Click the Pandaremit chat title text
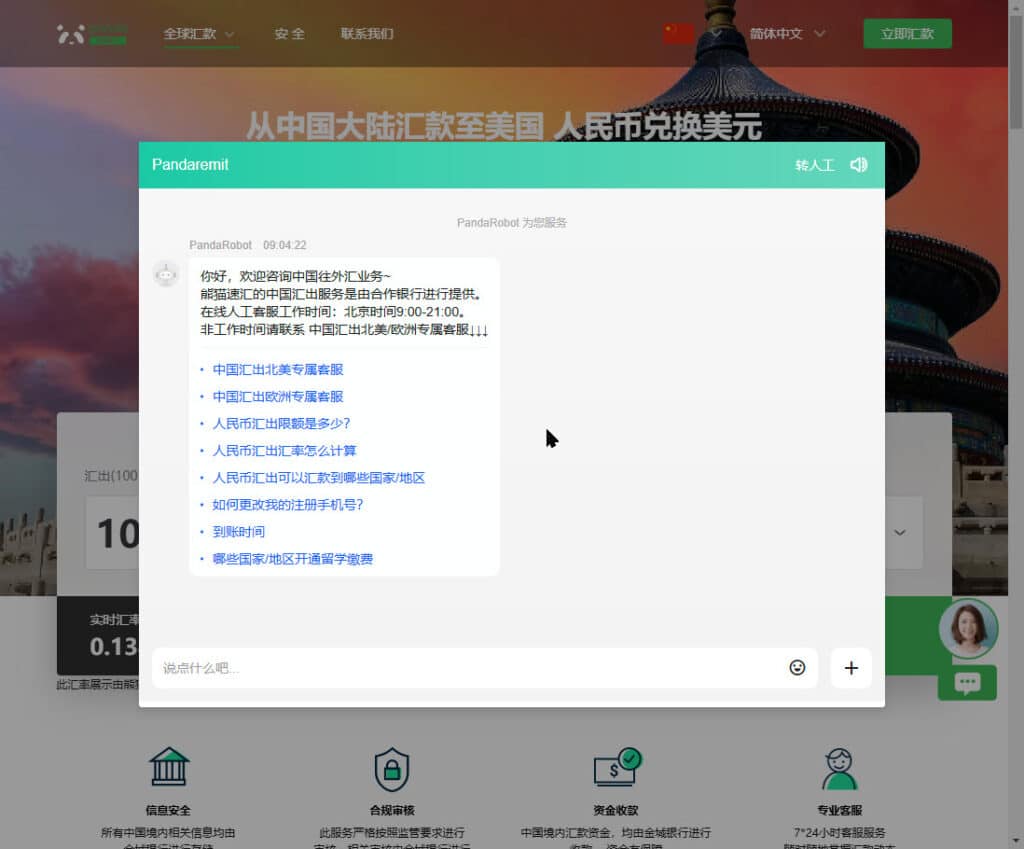The image size is (1024, 849). coord(190,165)
